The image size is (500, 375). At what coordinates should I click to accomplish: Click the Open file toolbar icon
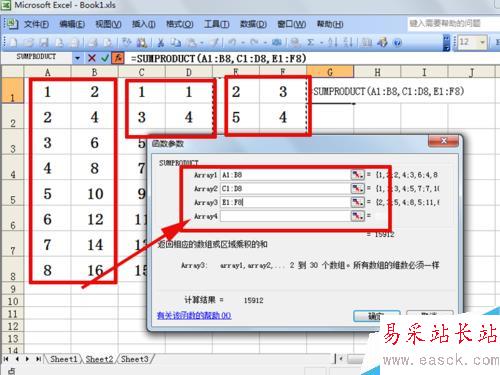(x=28, y=42)
